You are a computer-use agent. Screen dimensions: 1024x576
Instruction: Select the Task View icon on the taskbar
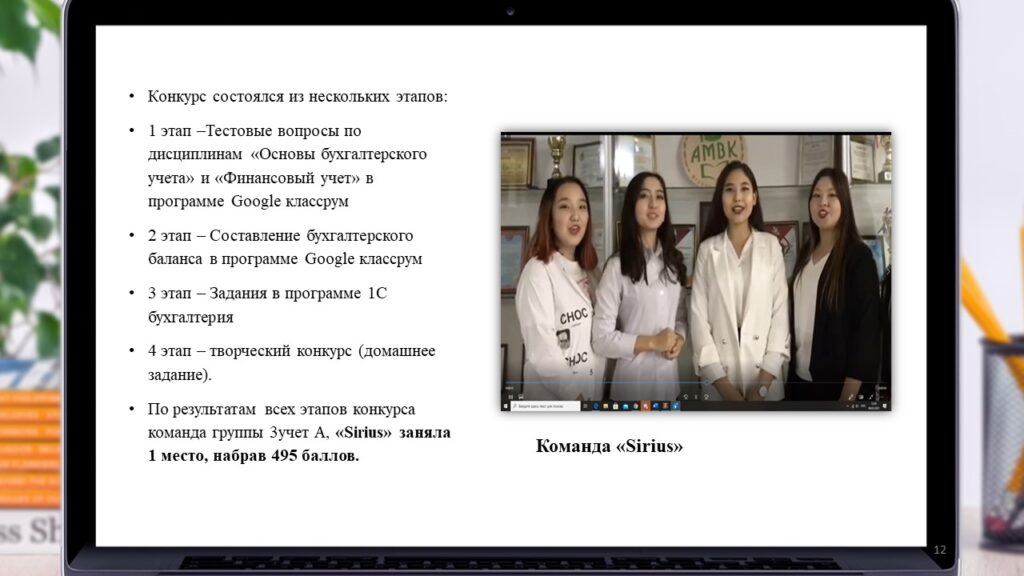pos(586,406)
